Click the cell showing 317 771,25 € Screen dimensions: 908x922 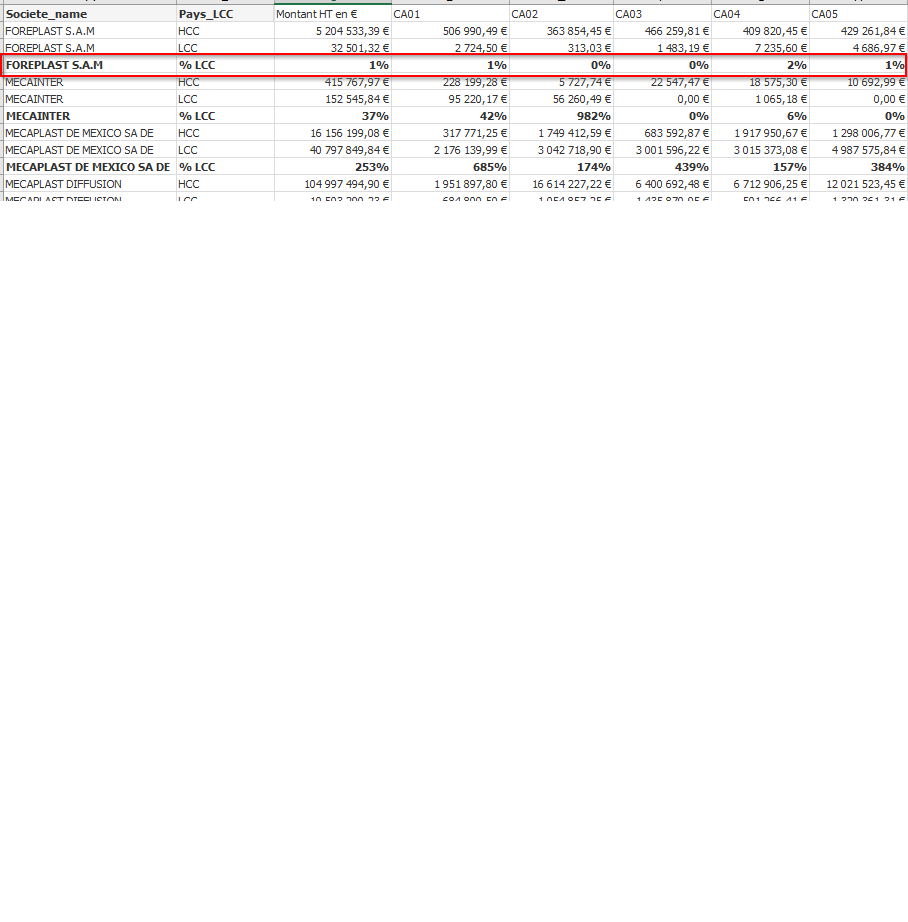pos(450,133)
